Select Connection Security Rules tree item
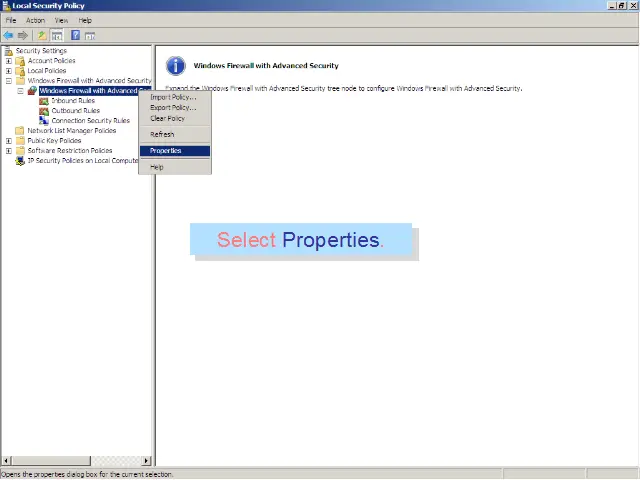640x480 pixels. click(x=91, y=120)
